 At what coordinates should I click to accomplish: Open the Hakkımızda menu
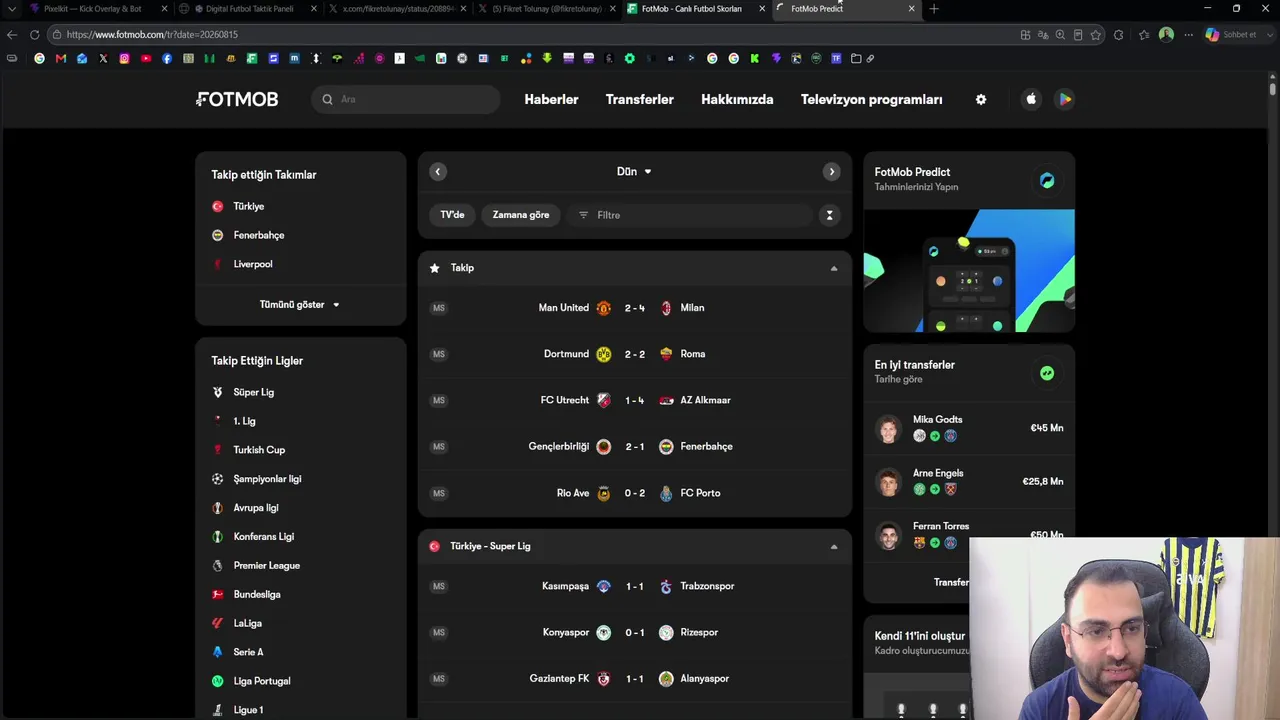[x=737, y=99]
